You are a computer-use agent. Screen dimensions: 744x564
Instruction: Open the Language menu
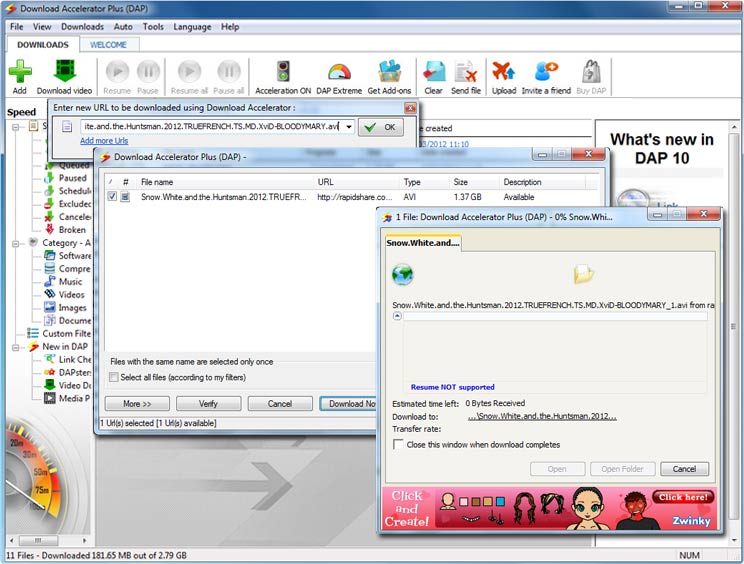pos(192,27)
